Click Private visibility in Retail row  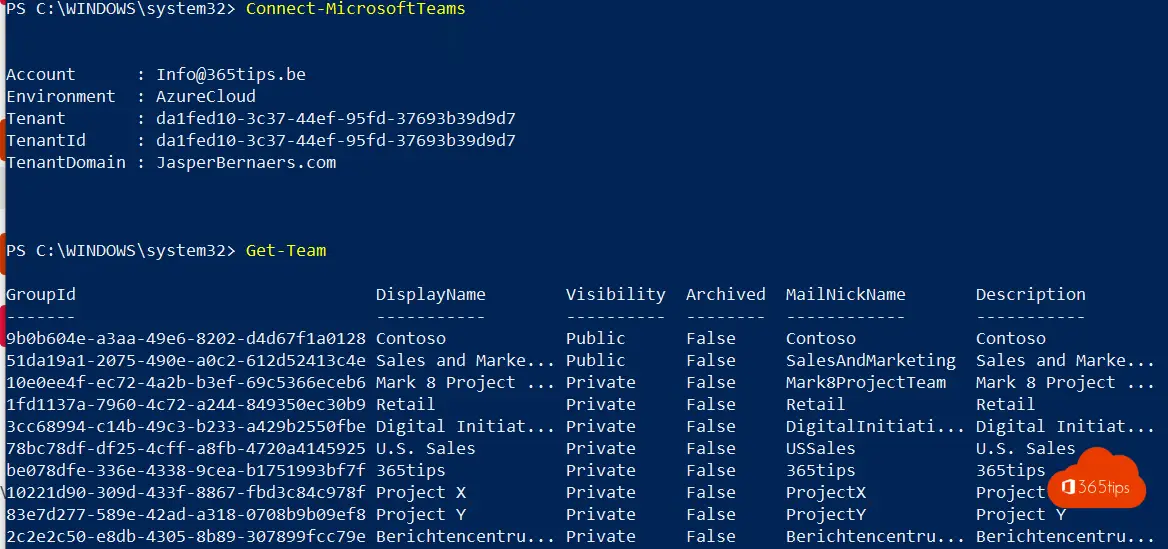point(600,404)
